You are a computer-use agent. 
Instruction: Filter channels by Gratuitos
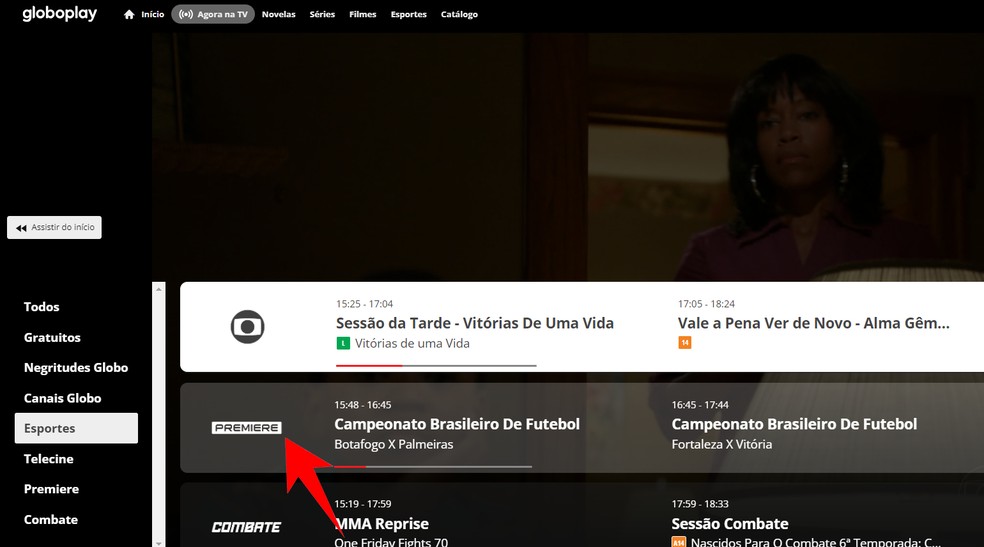click(52, 337)
